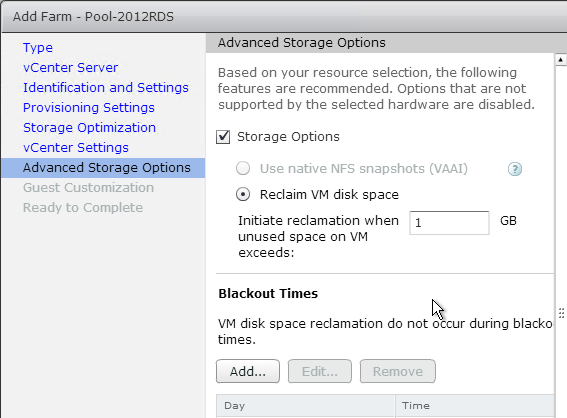Screen dimensions: 567x418
Task: Click Ready to Complete step
Action: [83, 208]
